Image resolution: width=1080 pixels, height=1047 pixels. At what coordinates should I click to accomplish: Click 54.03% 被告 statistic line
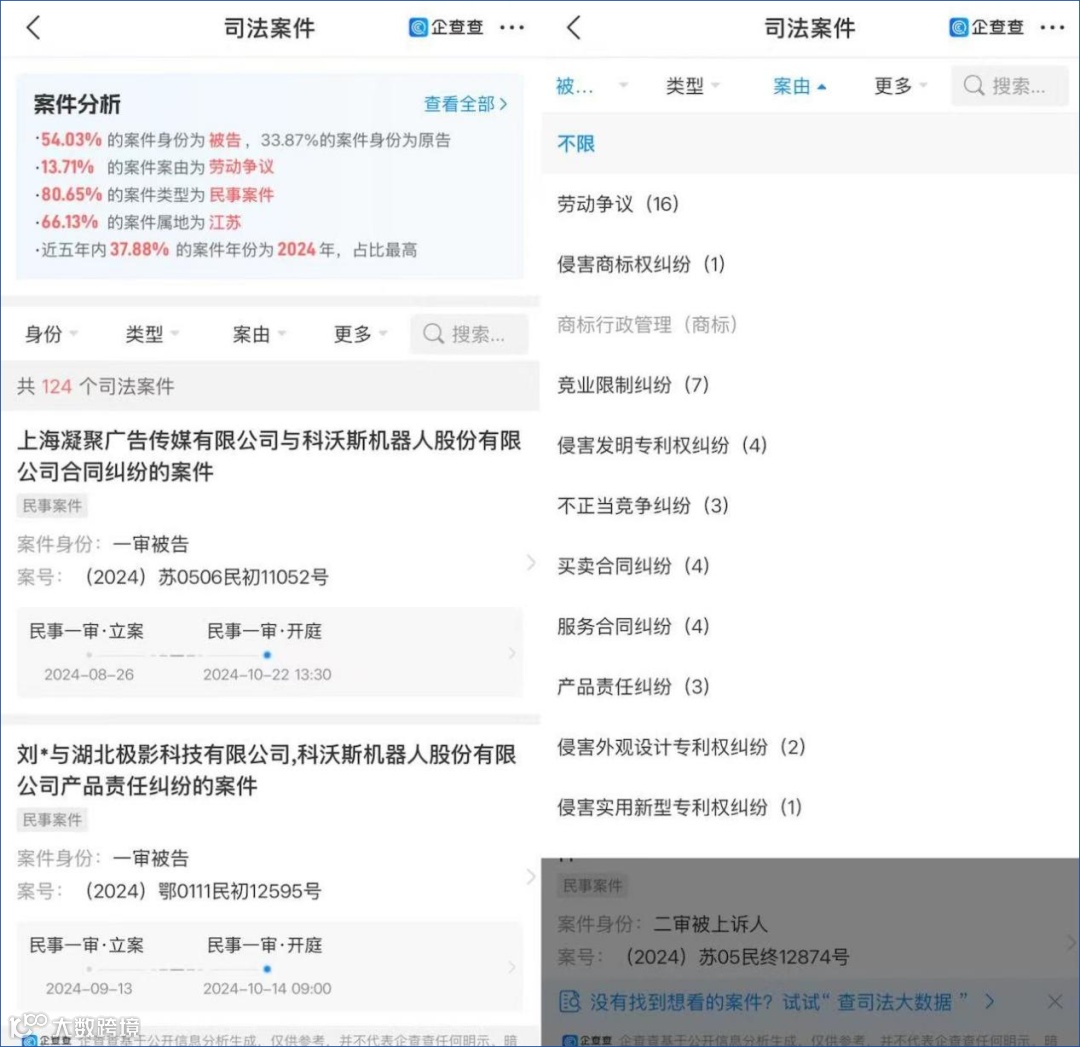click(x=242, y=140)
